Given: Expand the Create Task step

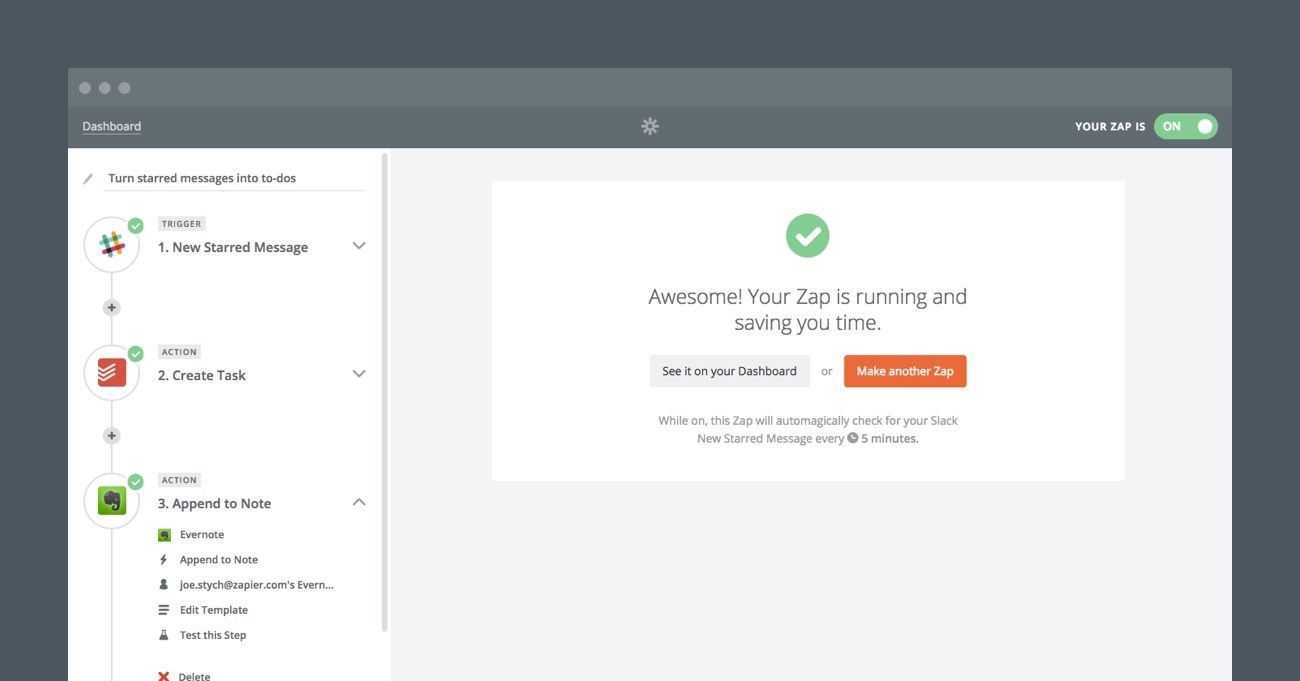Looking at the screenshot, I should 359,374.
